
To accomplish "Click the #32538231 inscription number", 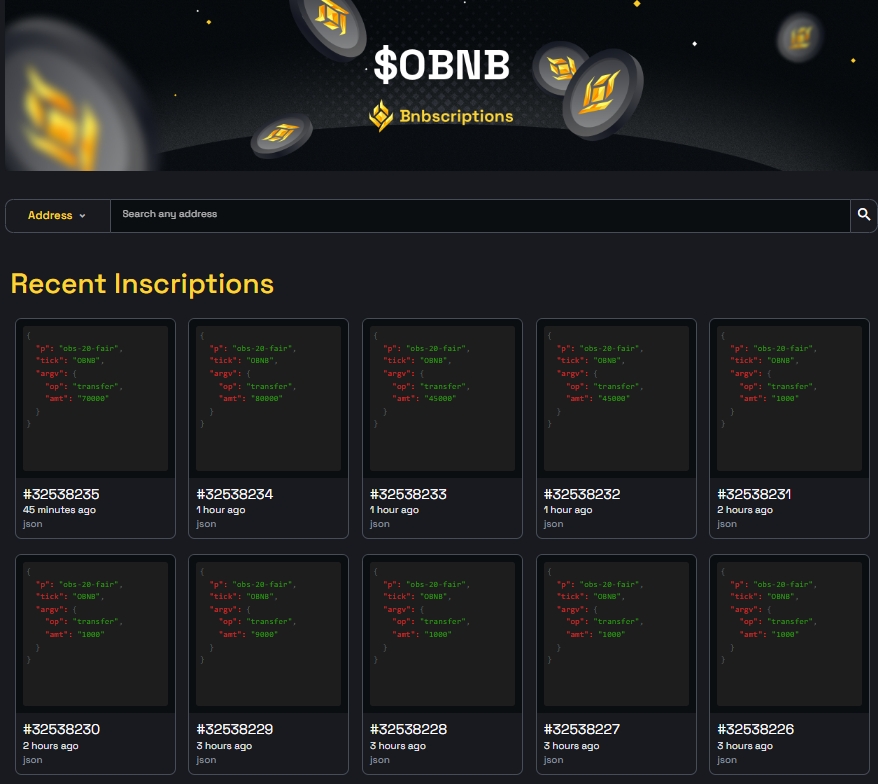I will [754, 494].
